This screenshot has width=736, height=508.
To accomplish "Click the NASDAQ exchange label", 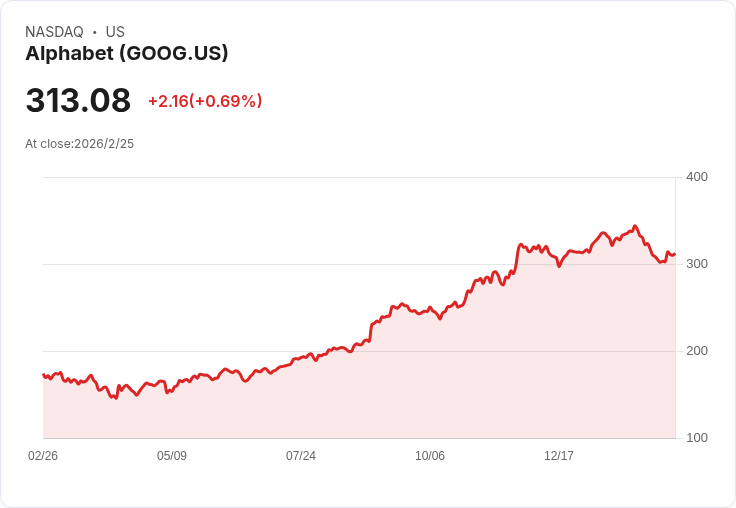I will [54, 32].
